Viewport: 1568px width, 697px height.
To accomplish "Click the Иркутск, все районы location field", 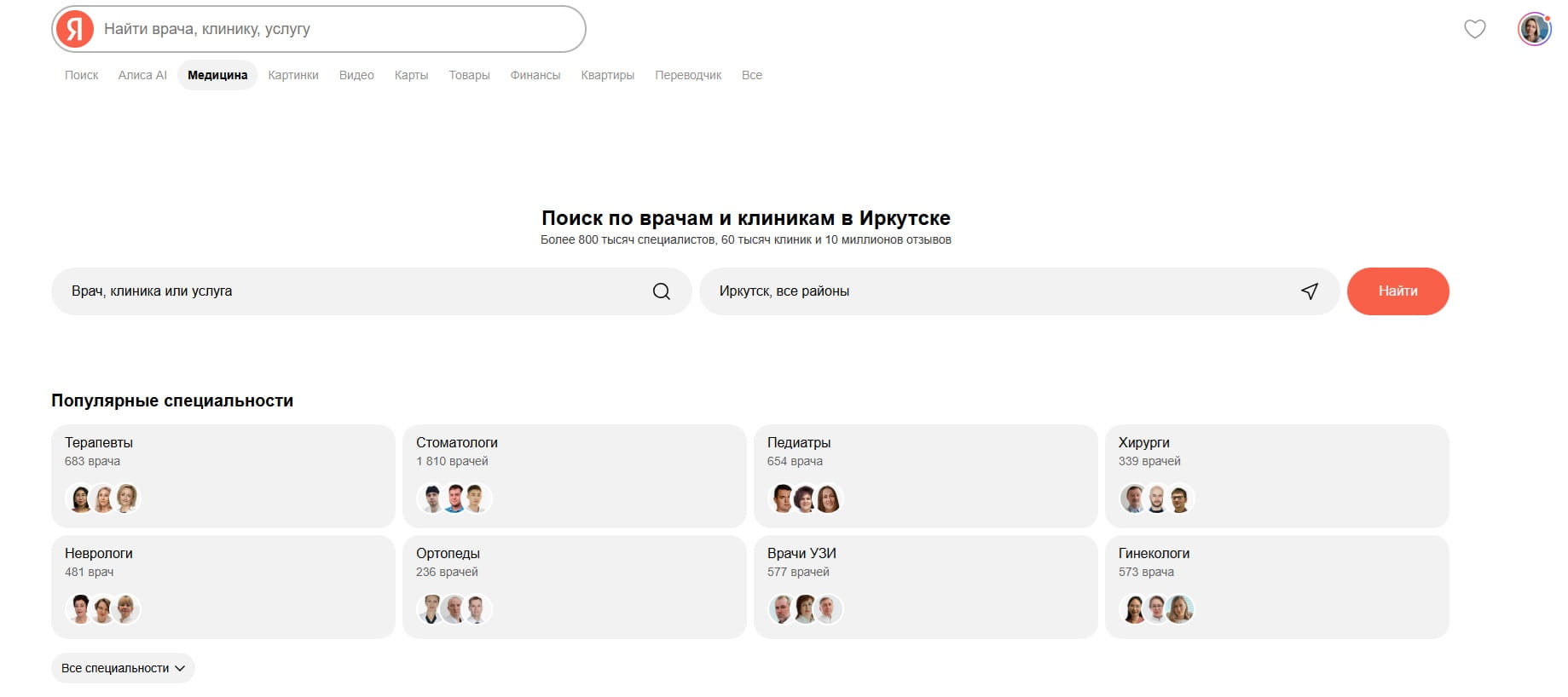I will 1020,291.
